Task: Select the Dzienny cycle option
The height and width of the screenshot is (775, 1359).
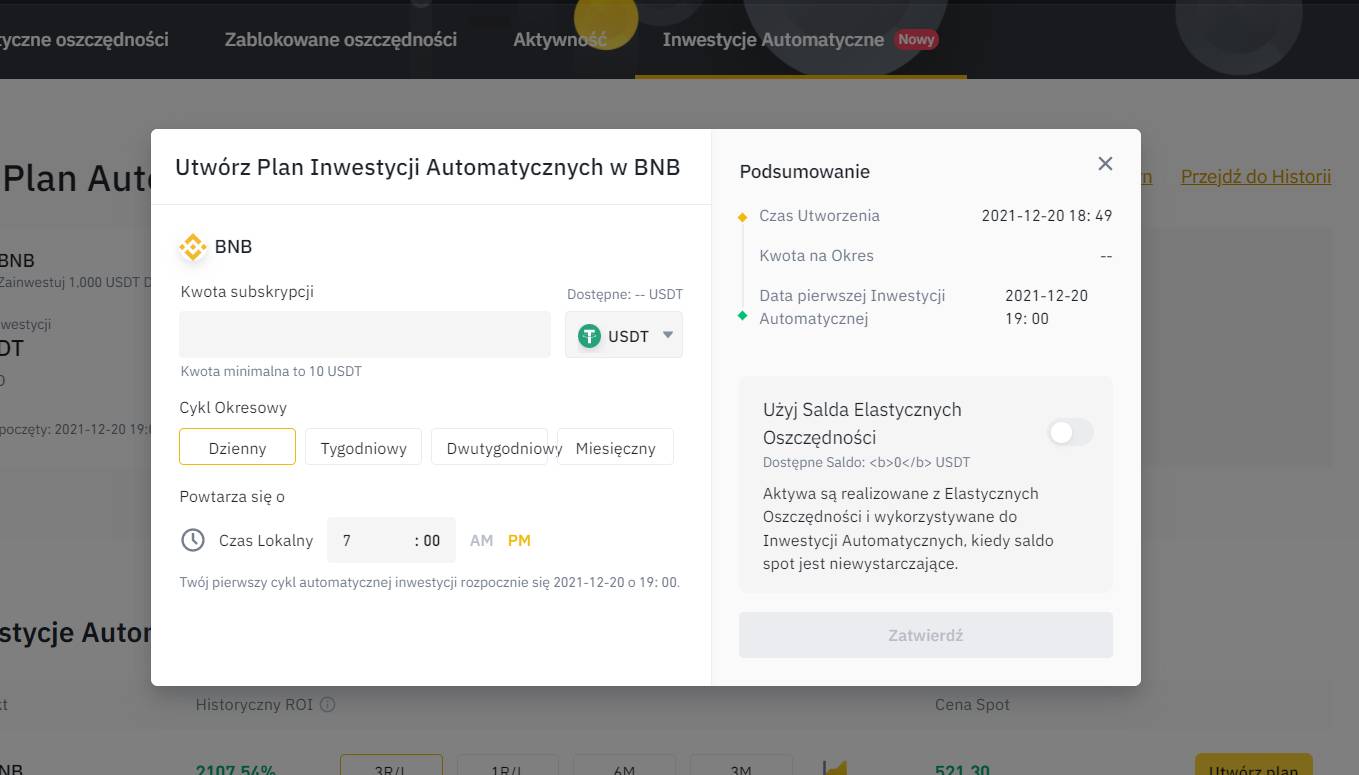Action: (237, 448)
